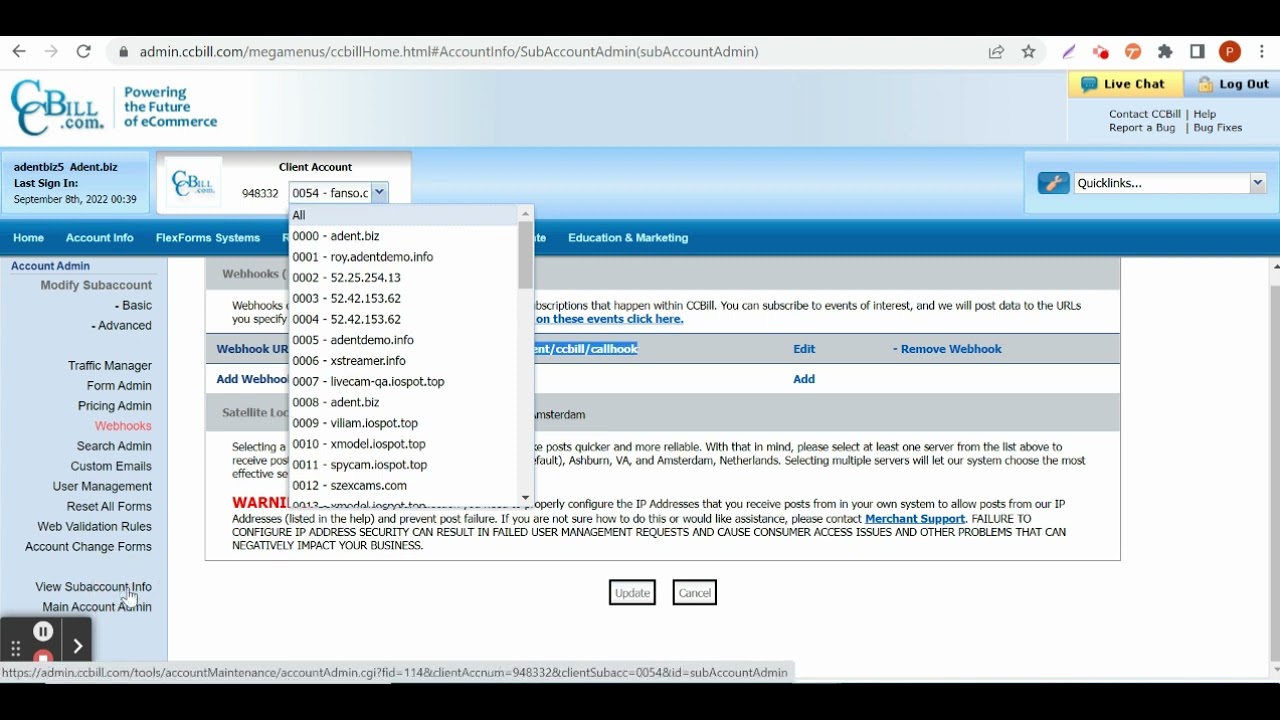Select 0001 - roy.adentdemo.info subaccount
Image resolution: width=1280 pixels, height=720 pixels.
404,257
